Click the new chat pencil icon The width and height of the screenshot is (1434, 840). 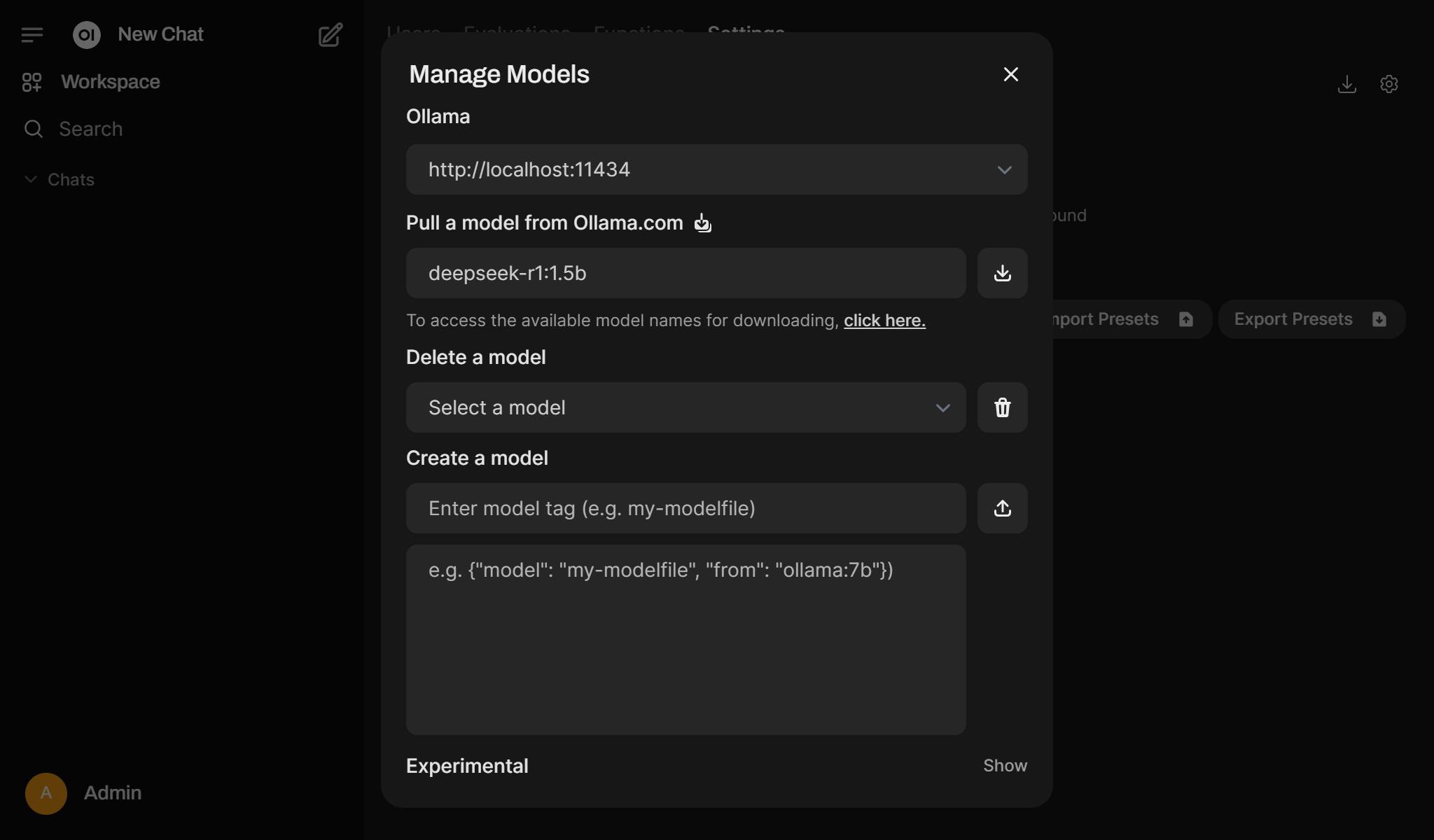tap(330, 35)
